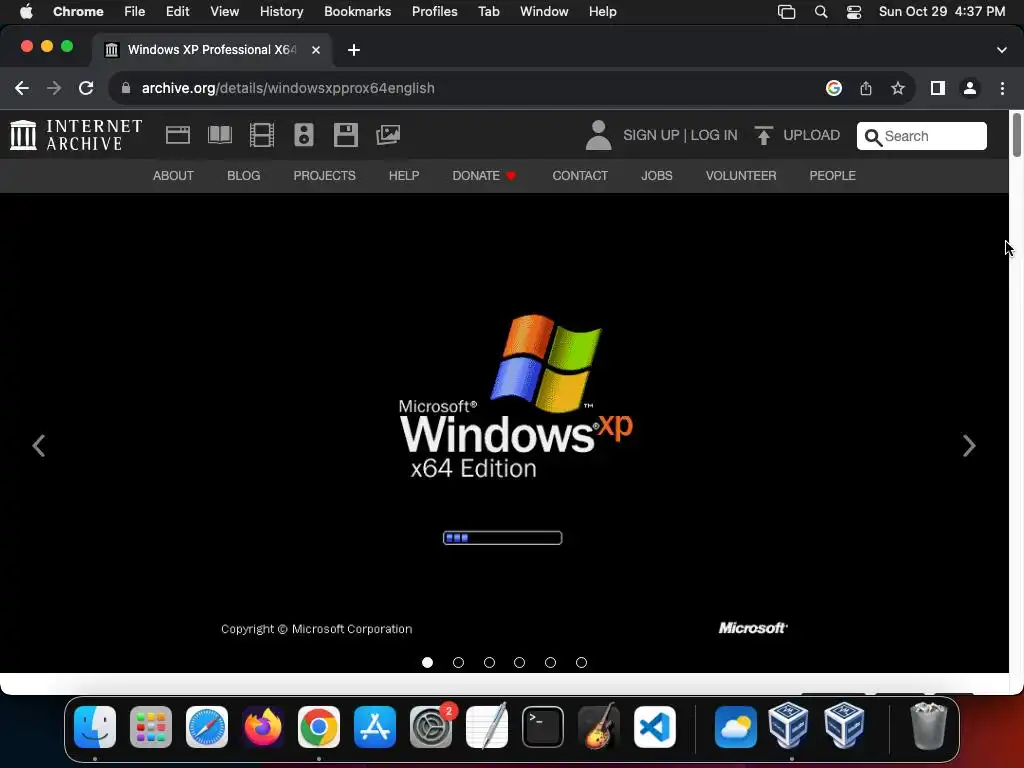Screen dimensions: 1024x768
Task: Expand tab search dropdown arrow
Action: (1002, 50)
